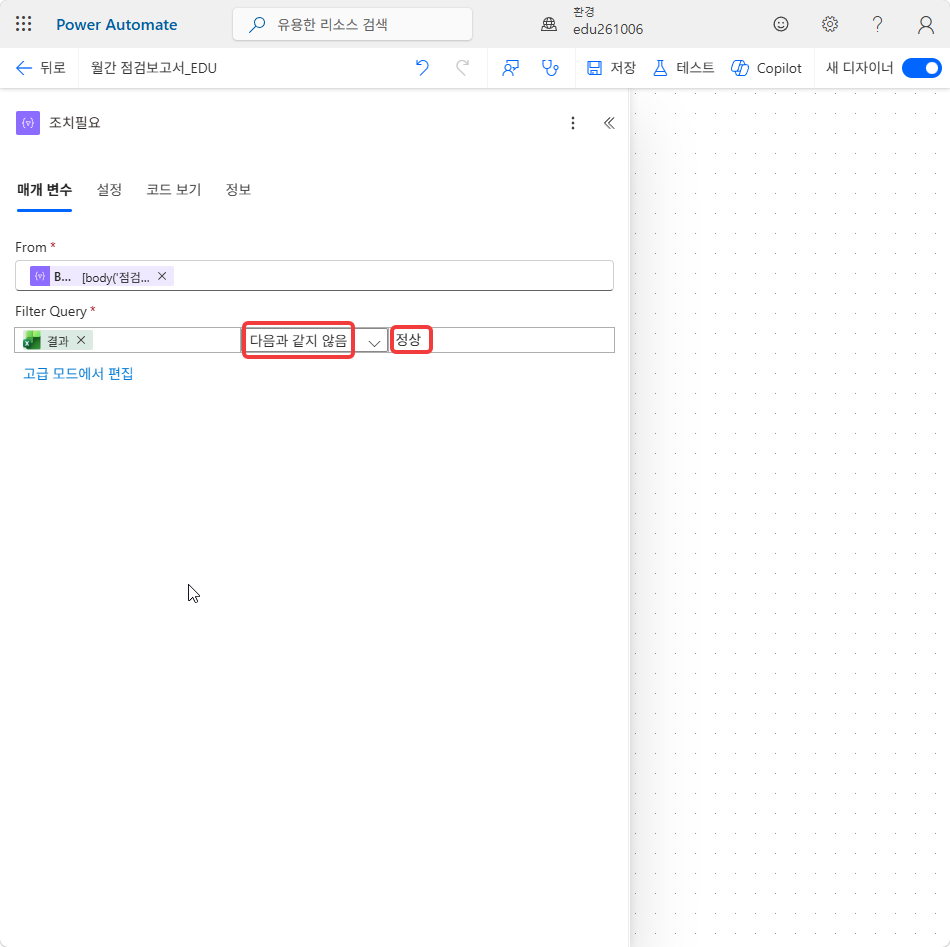950x947 pixels.
Task: Click the 조치필요 action purple icon
Action: tap(28, 123)
